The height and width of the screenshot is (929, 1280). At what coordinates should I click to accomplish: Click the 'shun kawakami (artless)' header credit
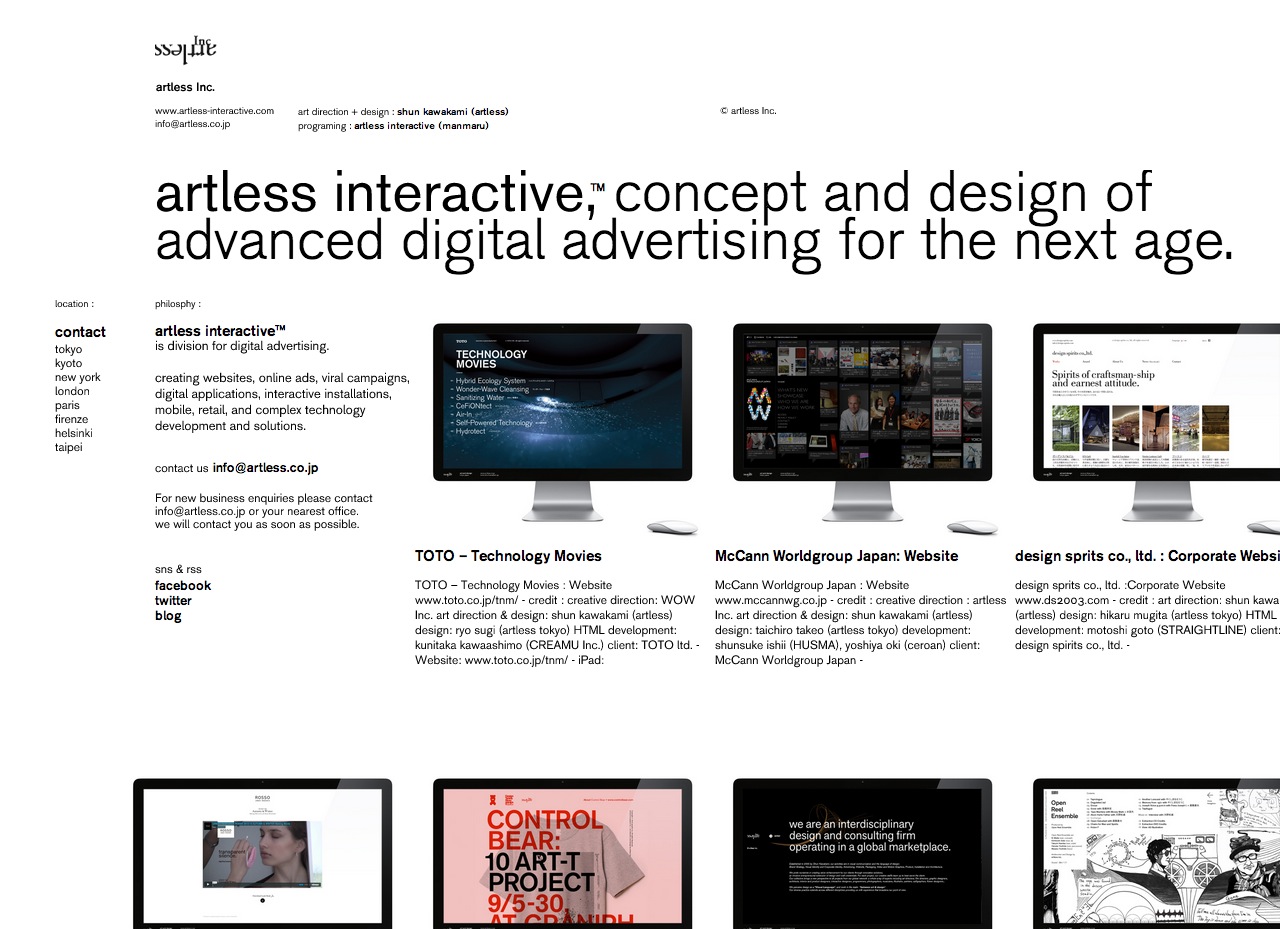(453, 112)
